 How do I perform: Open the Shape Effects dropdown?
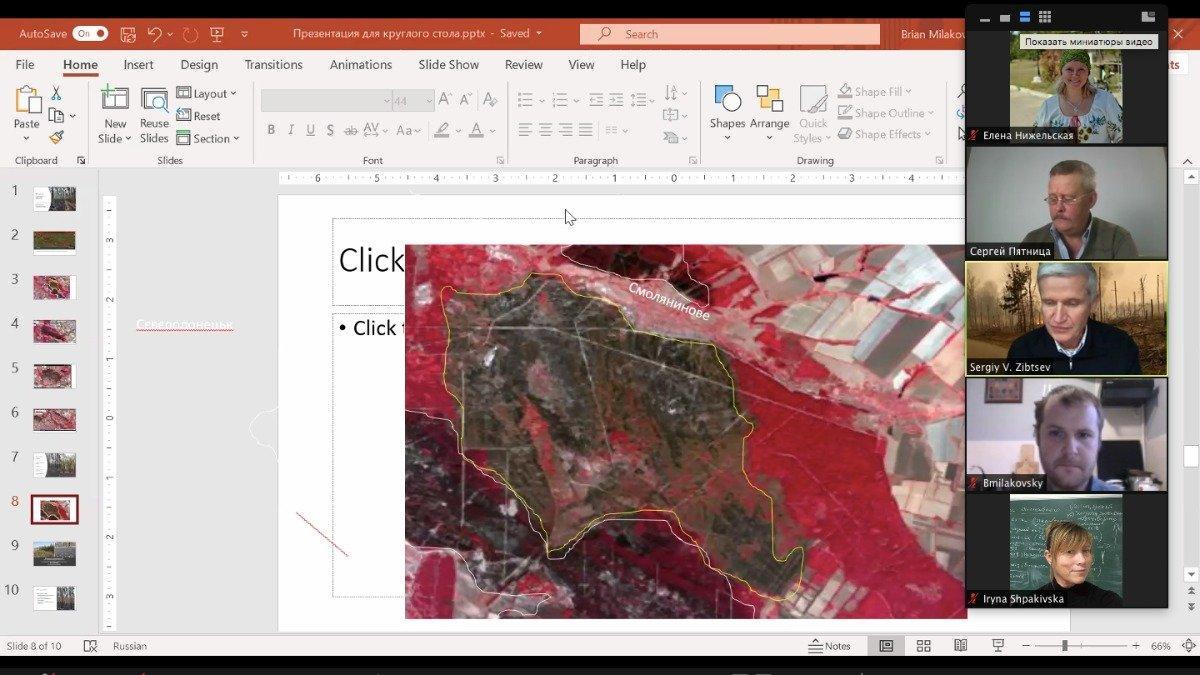pos(884,134)
